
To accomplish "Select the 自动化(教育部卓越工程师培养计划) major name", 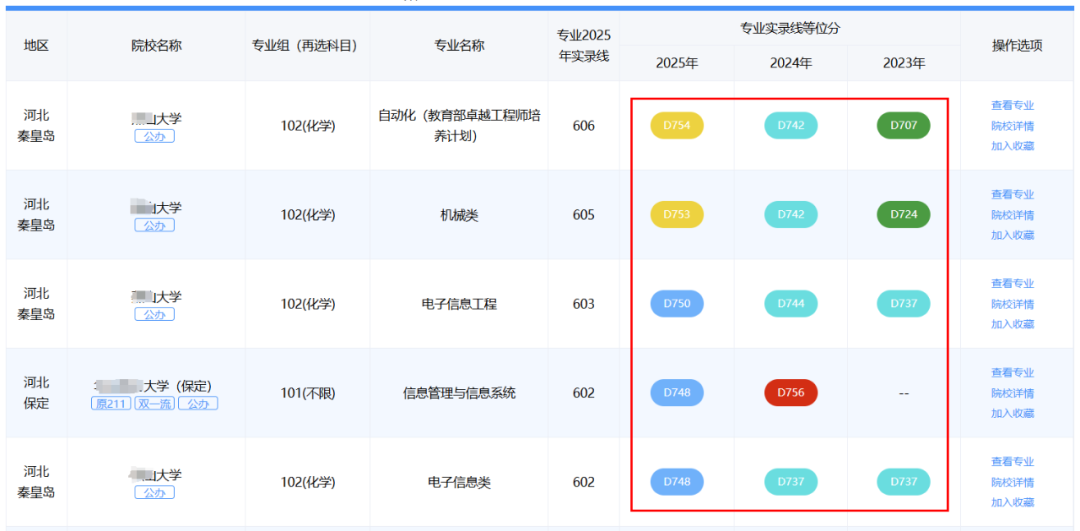I will pyautogui.click(x=459, y=125).
